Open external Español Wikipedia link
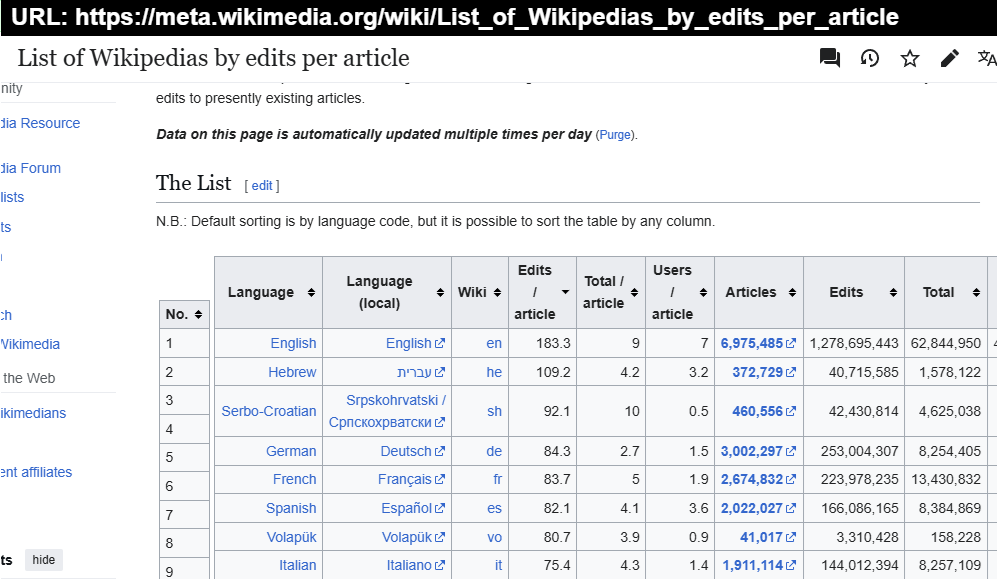 (413, 508)
